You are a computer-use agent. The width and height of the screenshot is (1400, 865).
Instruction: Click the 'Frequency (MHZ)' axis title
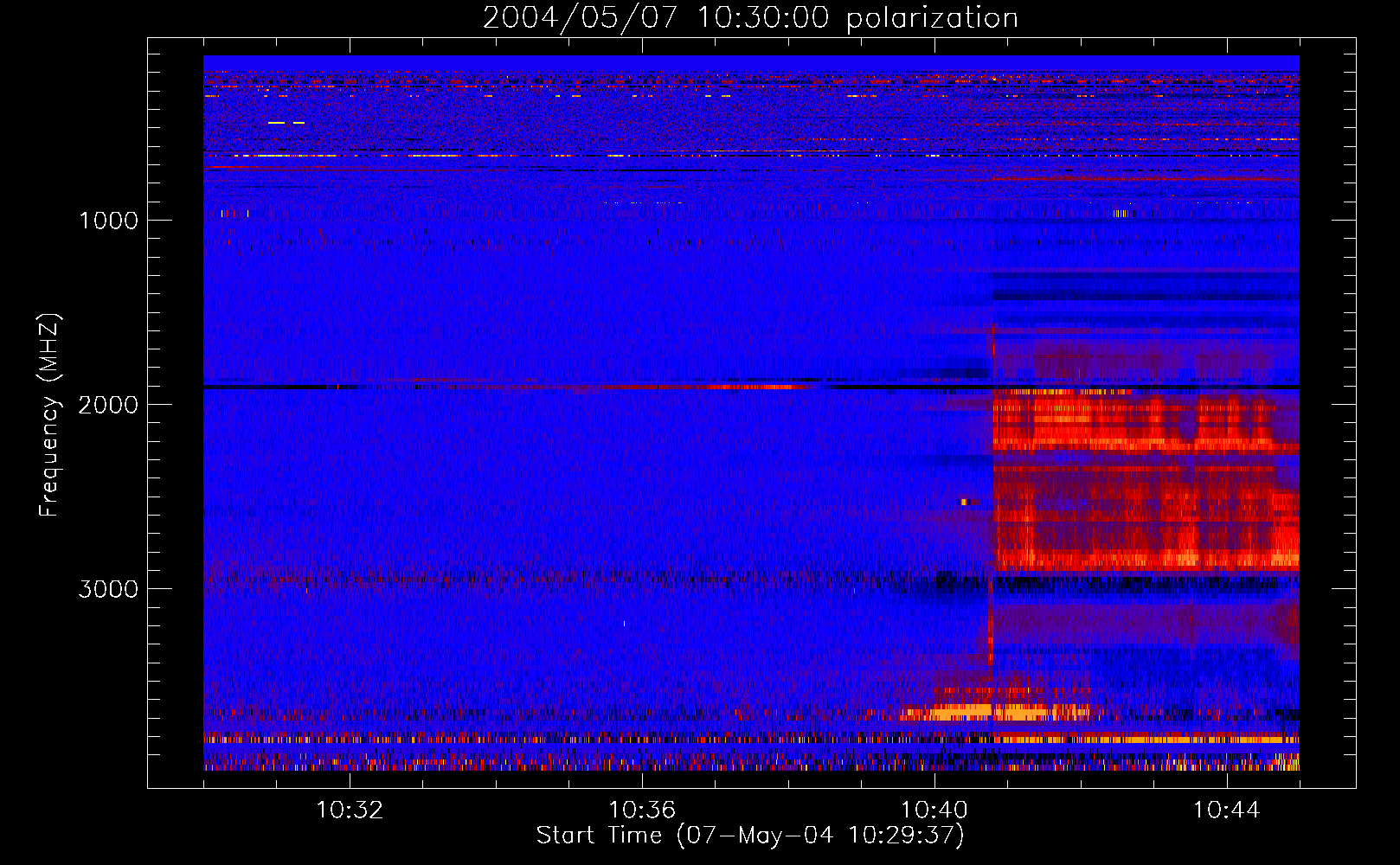[49, 415]
